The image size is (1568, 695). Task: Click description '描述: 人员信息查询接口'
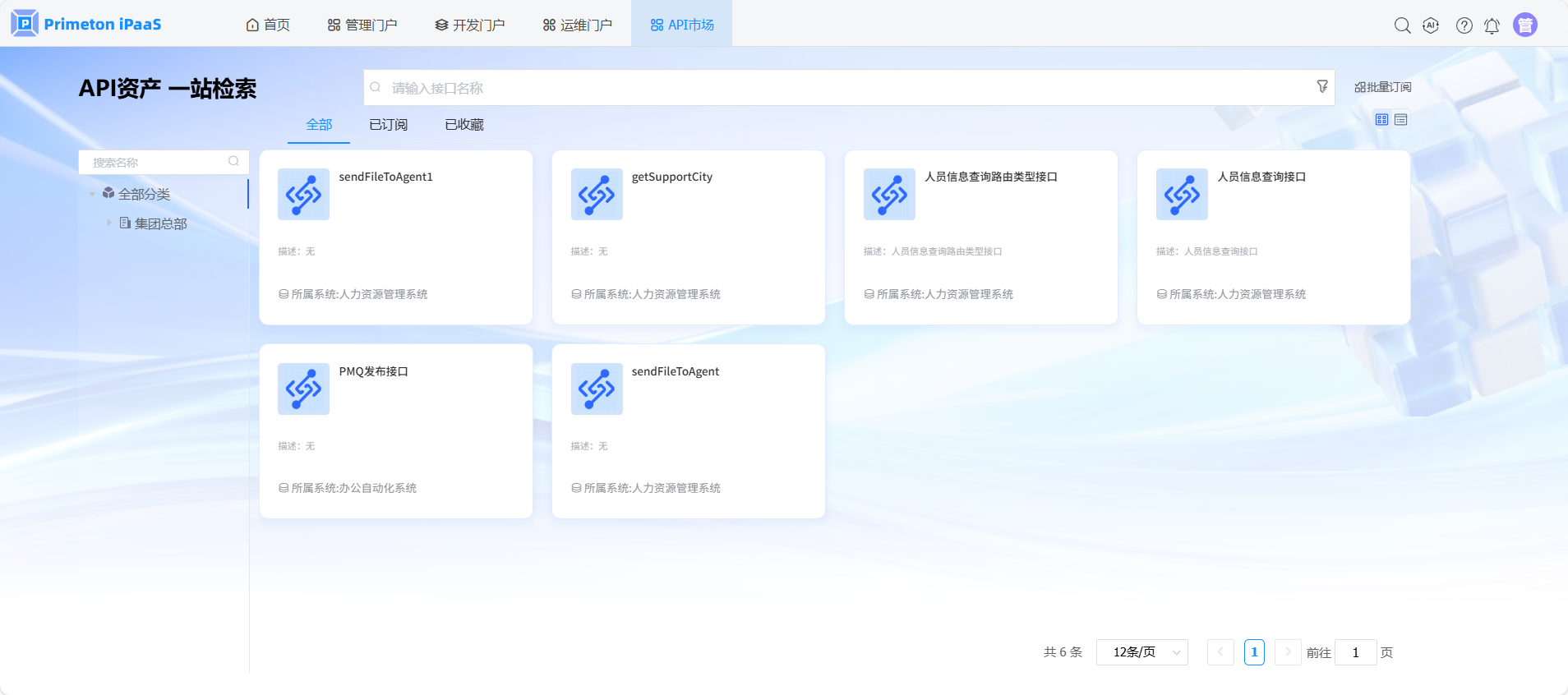(1207, 251)
